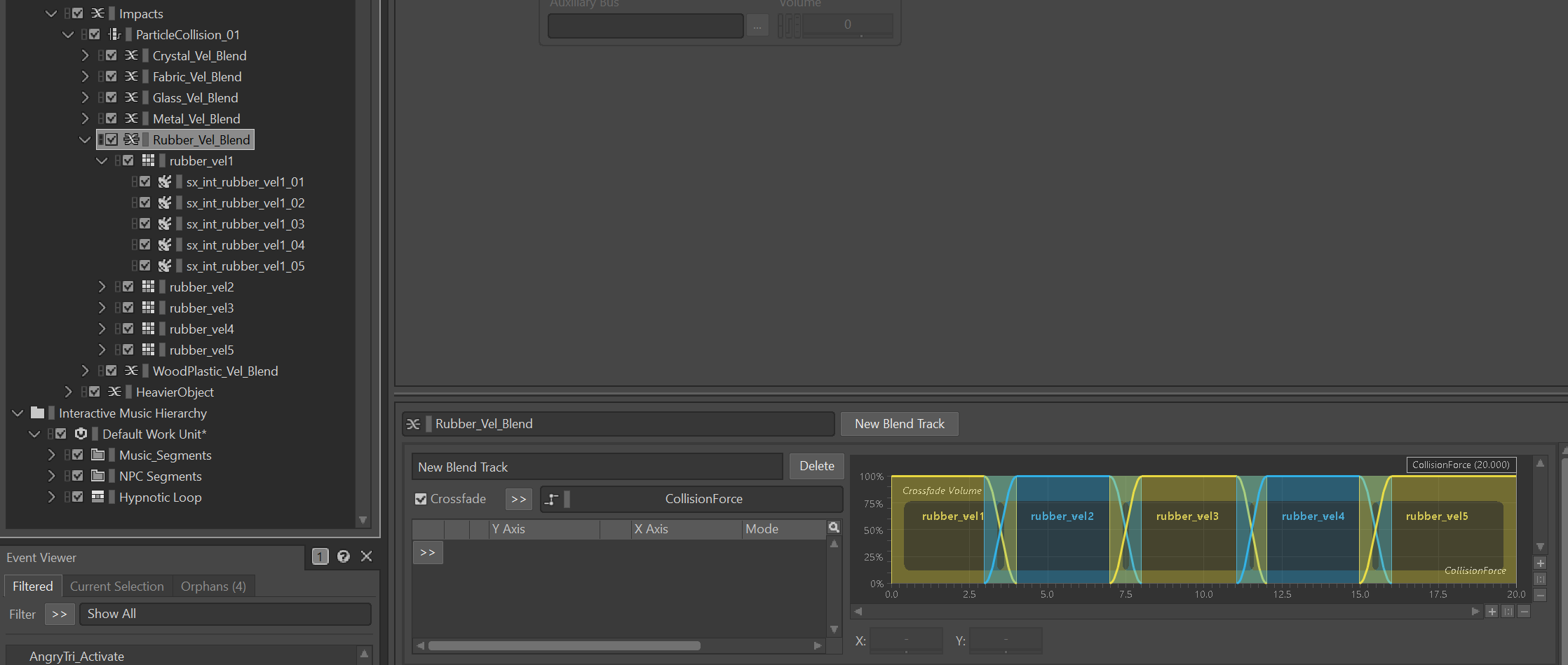Screen dimensions: 1568x665
Task: Click the sx_int_rubber_vel1_05 sound icon
Action: pyautogui.click(x=165, y=266)
